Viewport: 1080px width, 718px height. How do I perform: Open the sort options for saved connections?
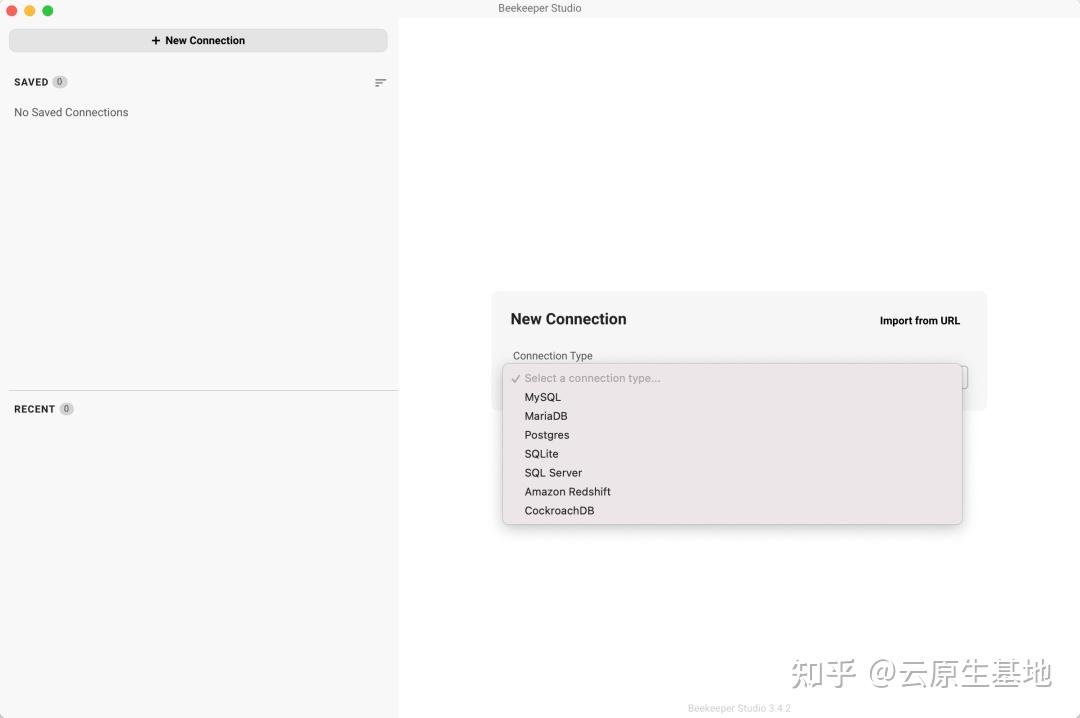coord(380,82)
